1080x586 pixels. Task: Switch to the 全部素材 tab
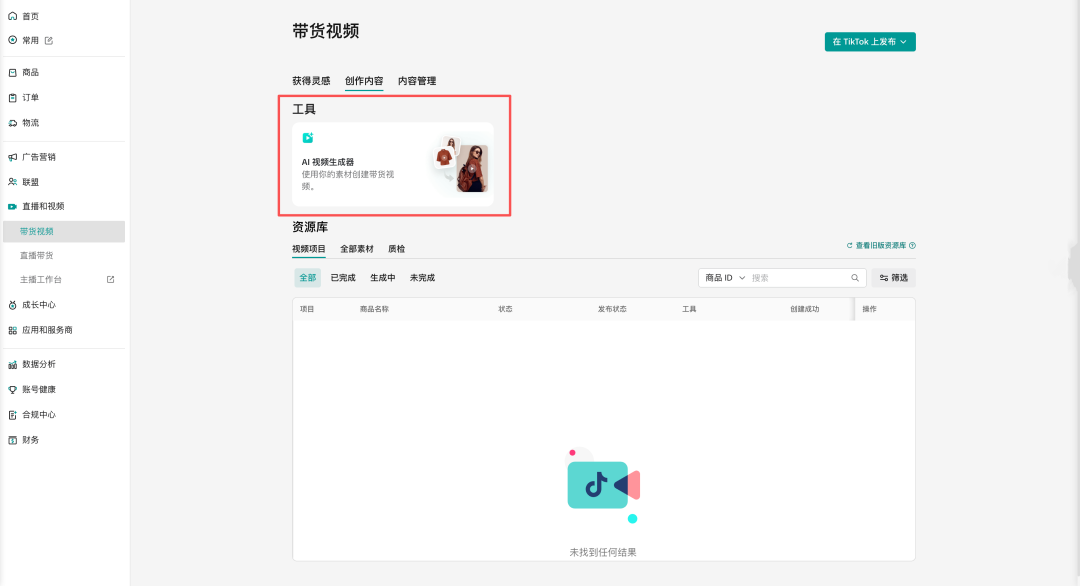357,249
